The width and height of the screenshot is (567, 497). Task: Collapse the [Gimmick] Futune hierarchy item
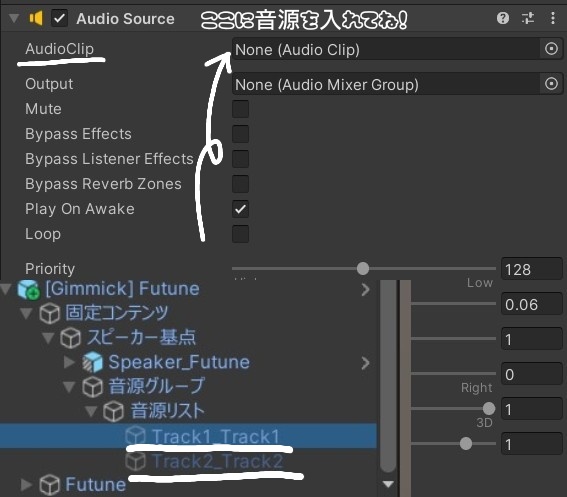coord(6,288)
